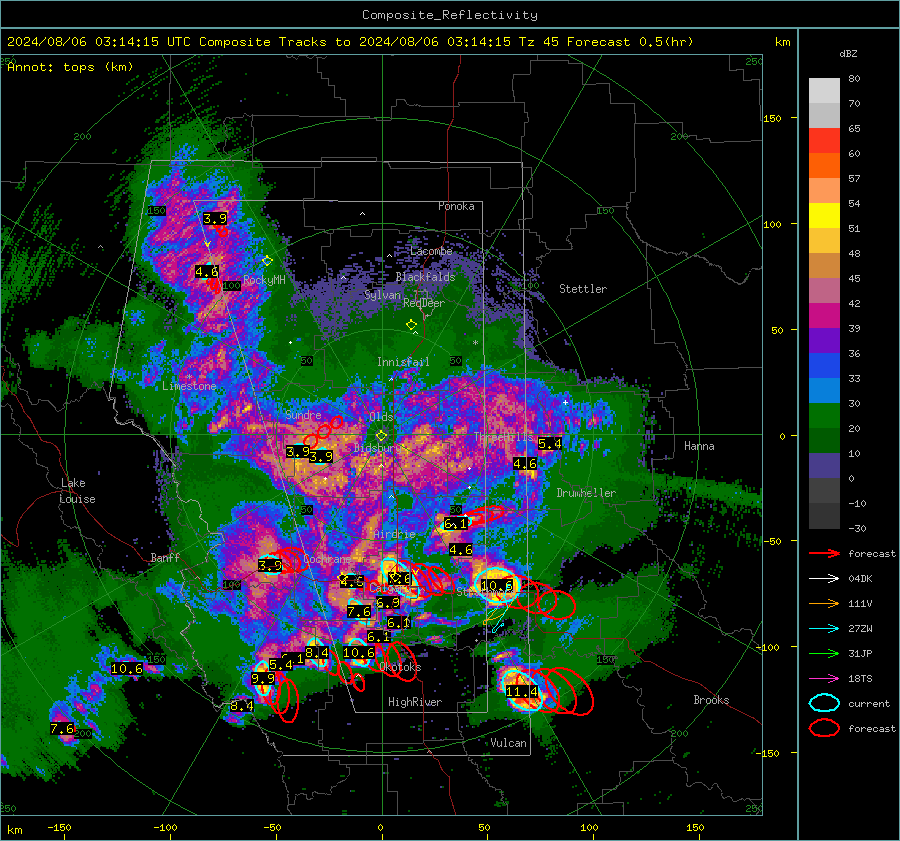Viewport: 900px width, 841px height.
Task: Click the red forecast arrow legend icon
Action: point(824,553)
